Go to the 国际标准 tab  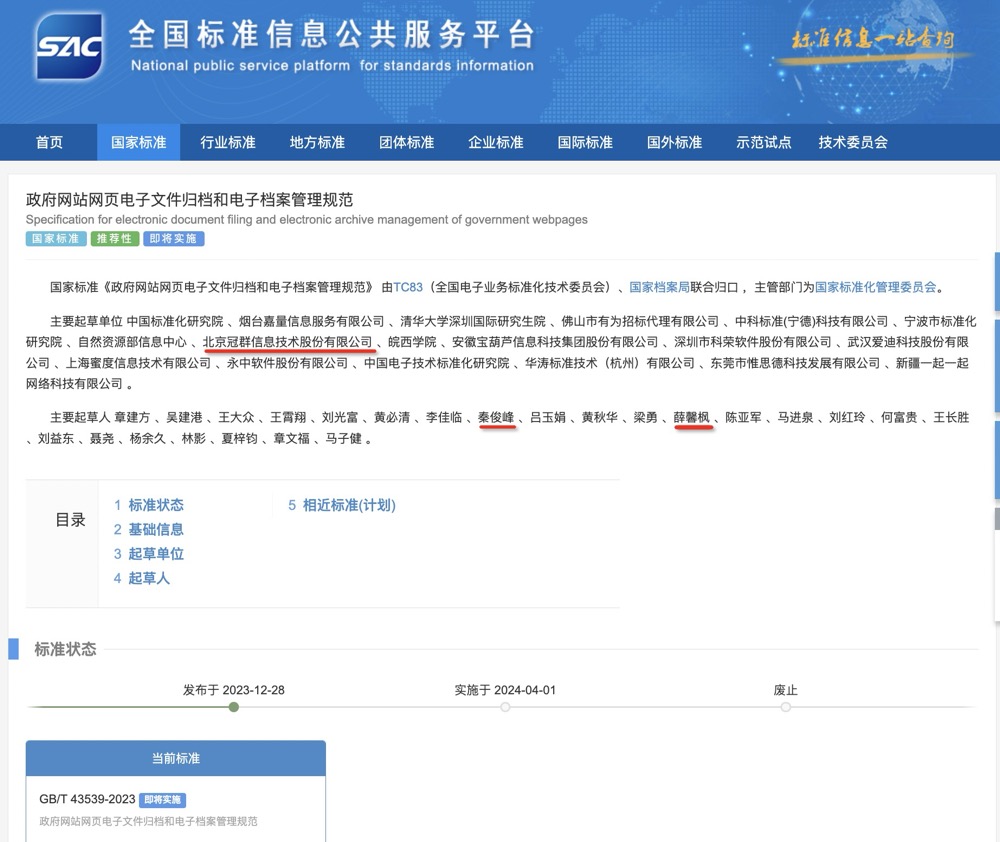[x=585, y=142]
